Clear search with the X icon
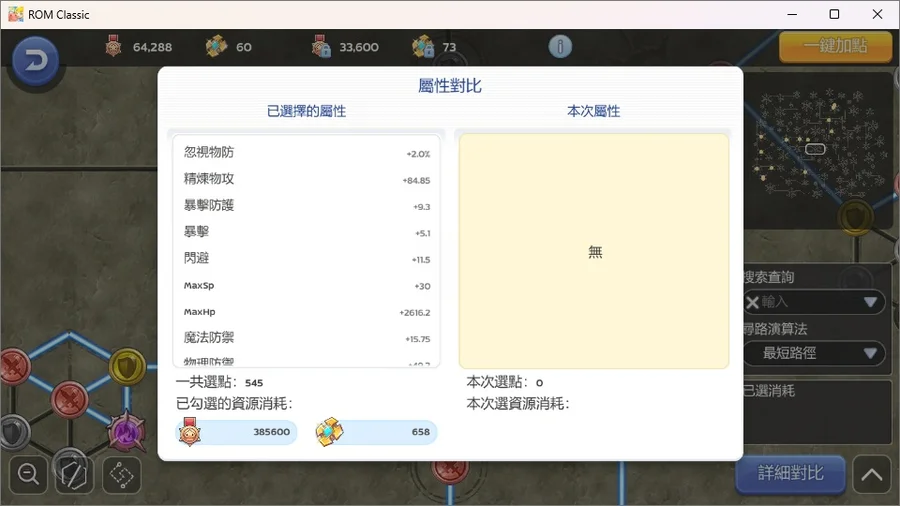Viewport: 900px width, 506px height. pyautogui.click(x=752, y=302)
